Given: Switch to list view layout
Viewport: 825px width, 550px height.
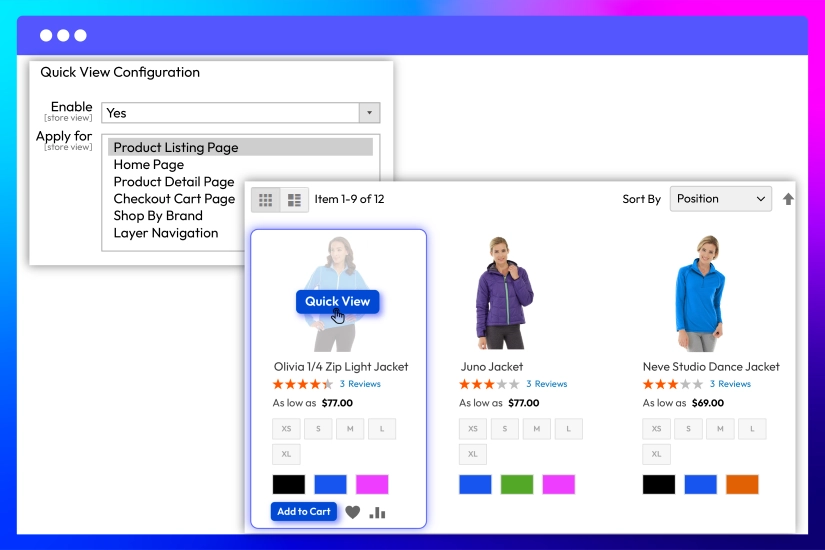Looking at the screenshot, I should click(x=294, y=199).
